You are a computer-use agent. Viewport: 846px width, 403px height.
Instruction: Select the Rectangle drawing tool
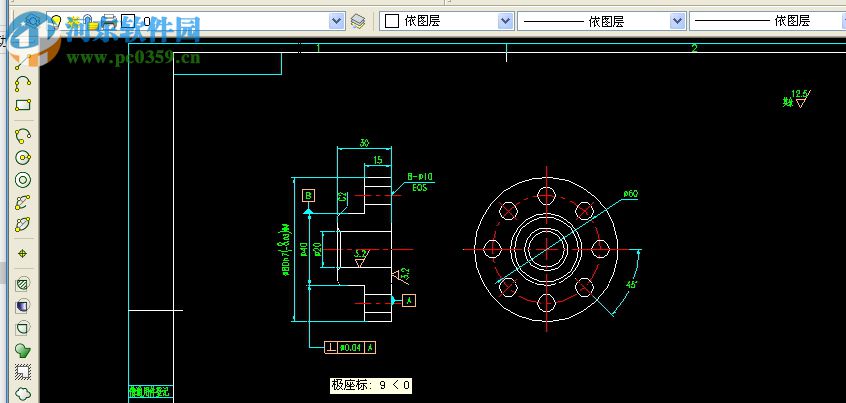pos(23,105)
